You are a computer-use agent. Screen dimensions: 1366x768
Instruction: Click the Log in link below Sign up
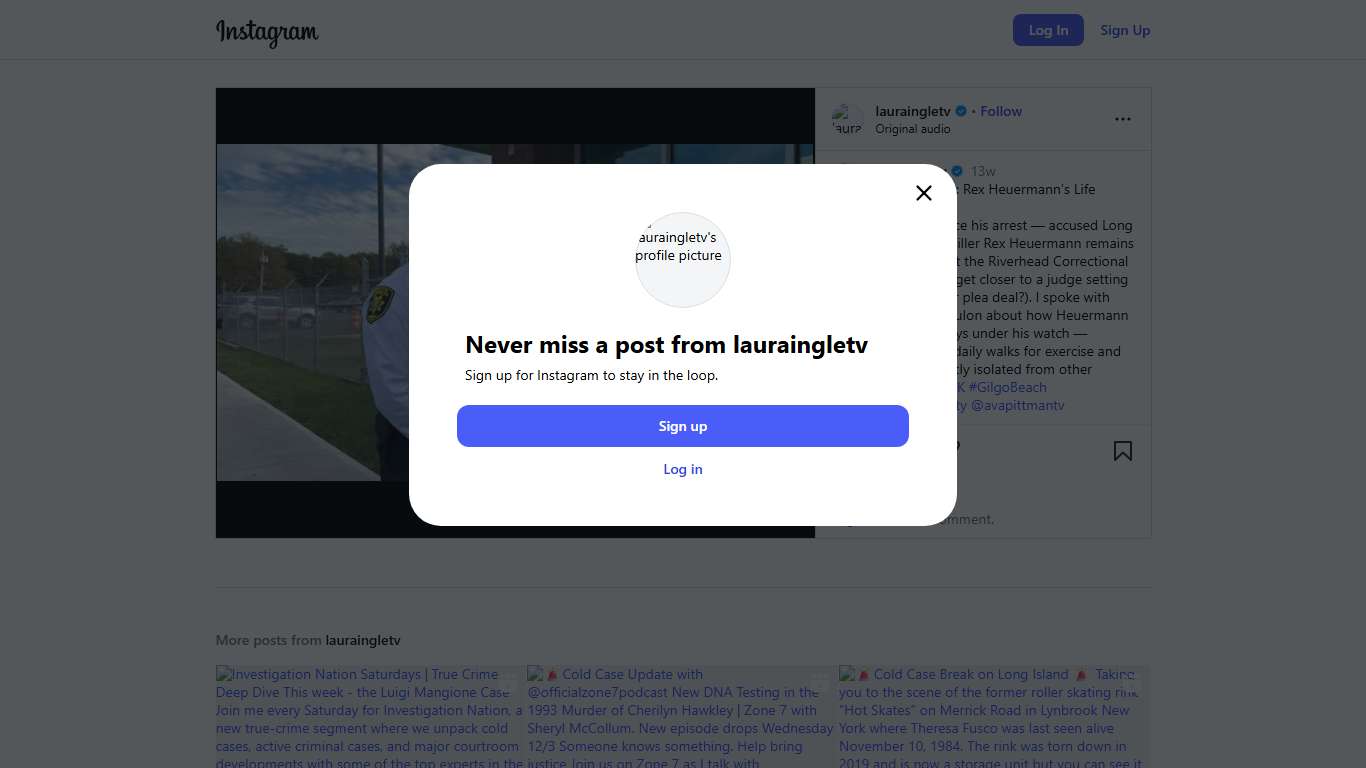[x=683, y=469]
